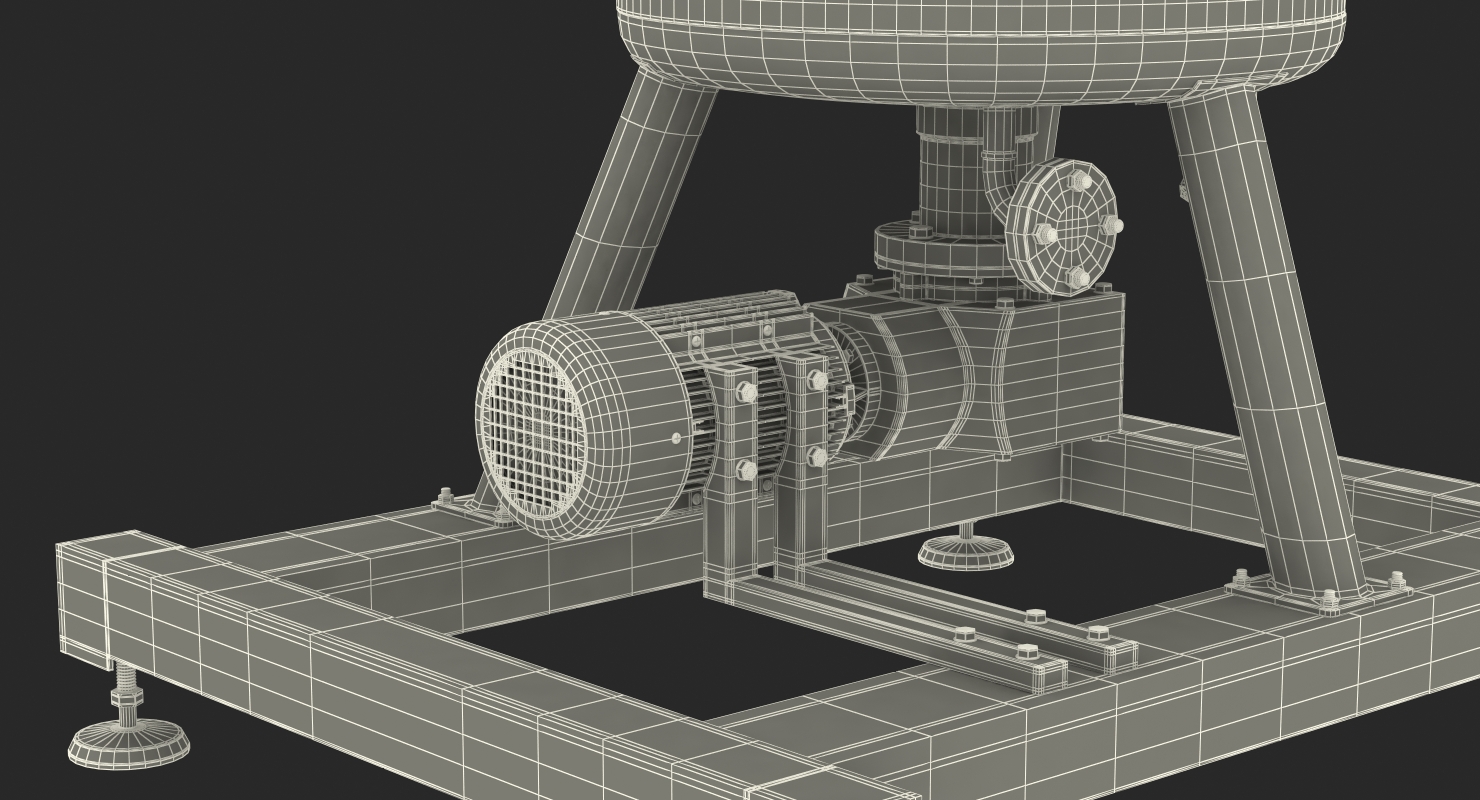The image size is (1480, 800).
Task: Select the leveling foot beneath the gearbox
Action: [x=966, y=545]
